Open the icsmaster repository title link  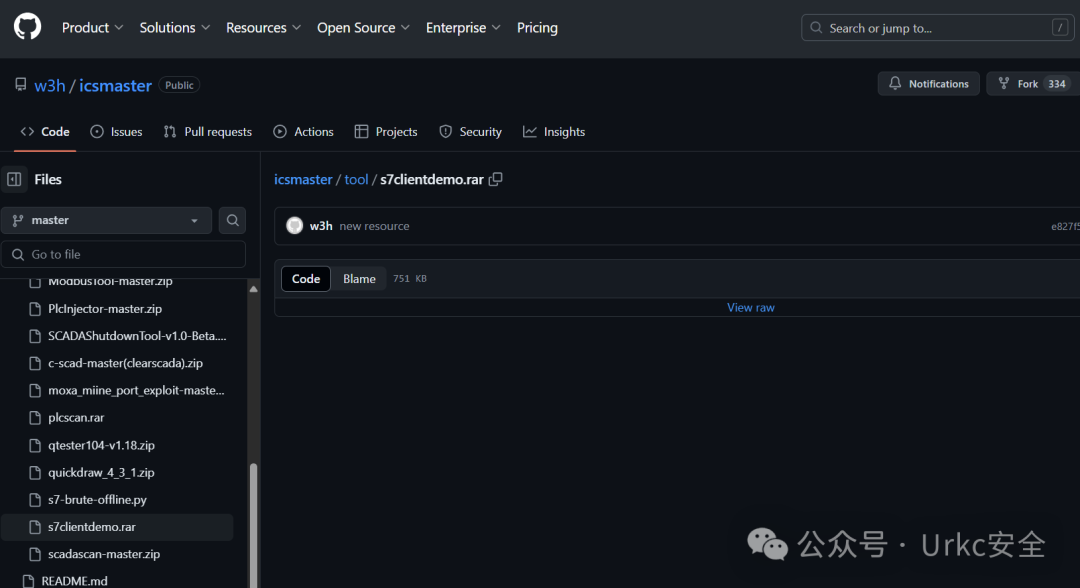[115, 85]
